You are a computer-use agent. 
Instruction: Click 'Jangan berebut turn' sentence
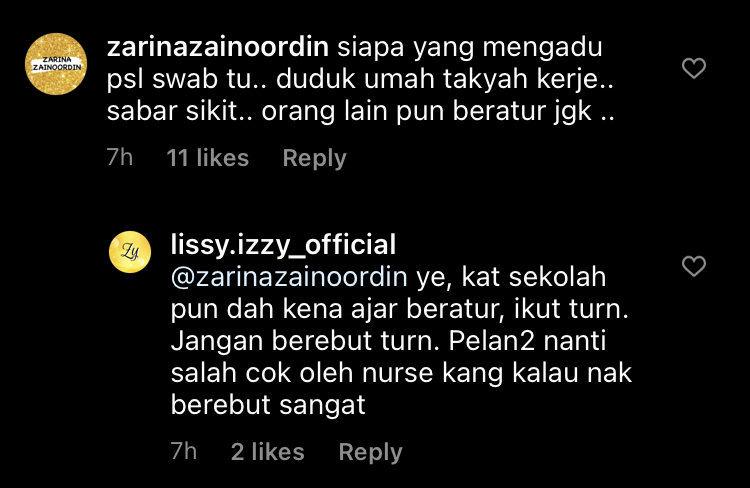(304, 341)
